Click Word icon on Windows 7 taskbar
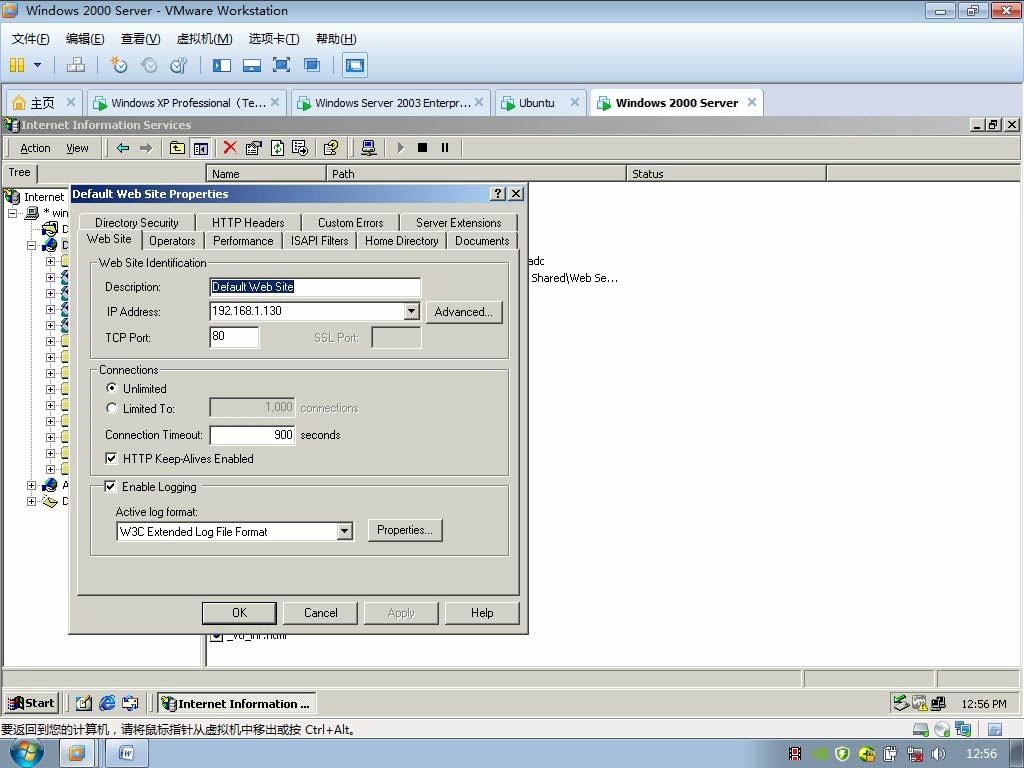This screenshot has width=1024, height=768. point(127,754)
